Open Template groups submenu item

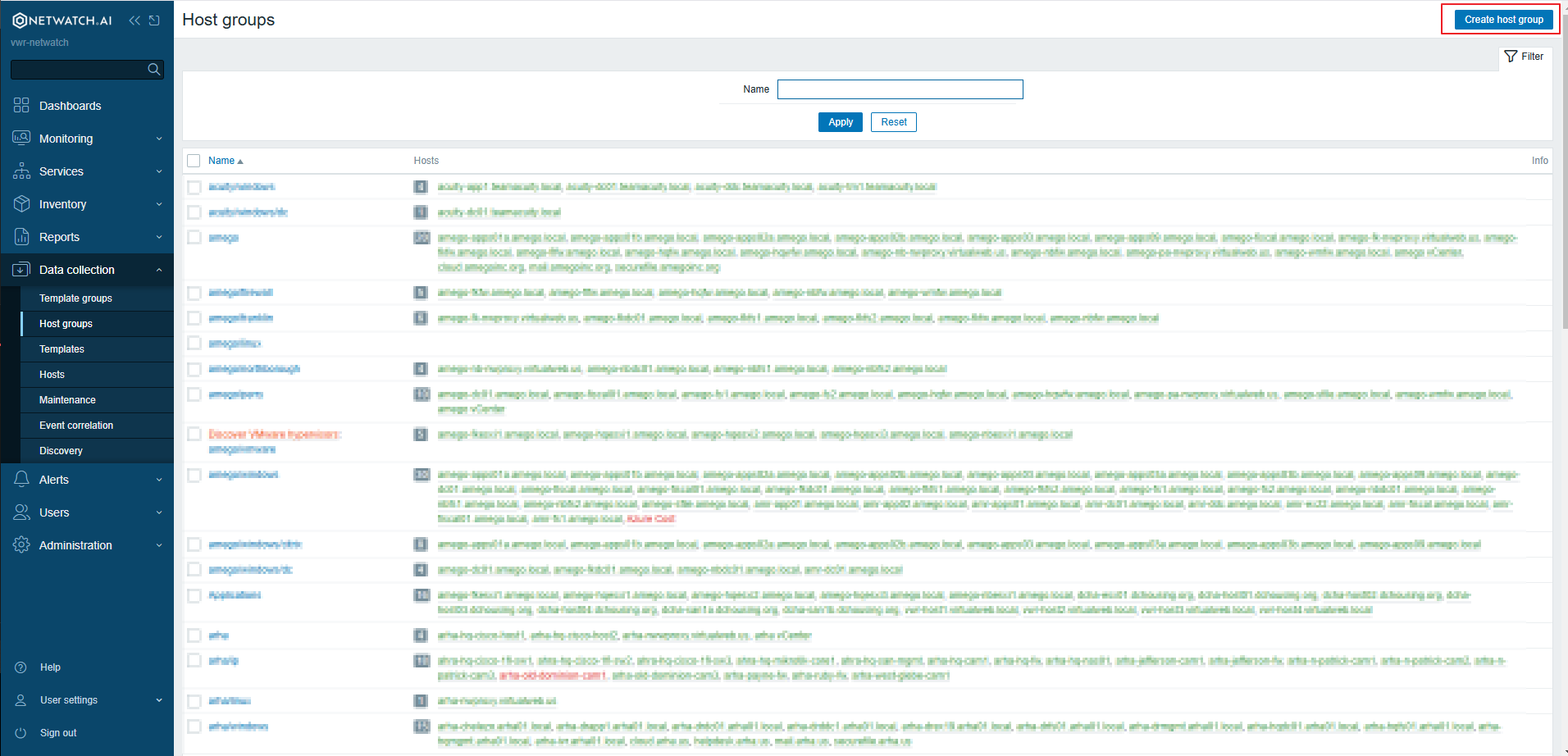(x=75, y=298)
